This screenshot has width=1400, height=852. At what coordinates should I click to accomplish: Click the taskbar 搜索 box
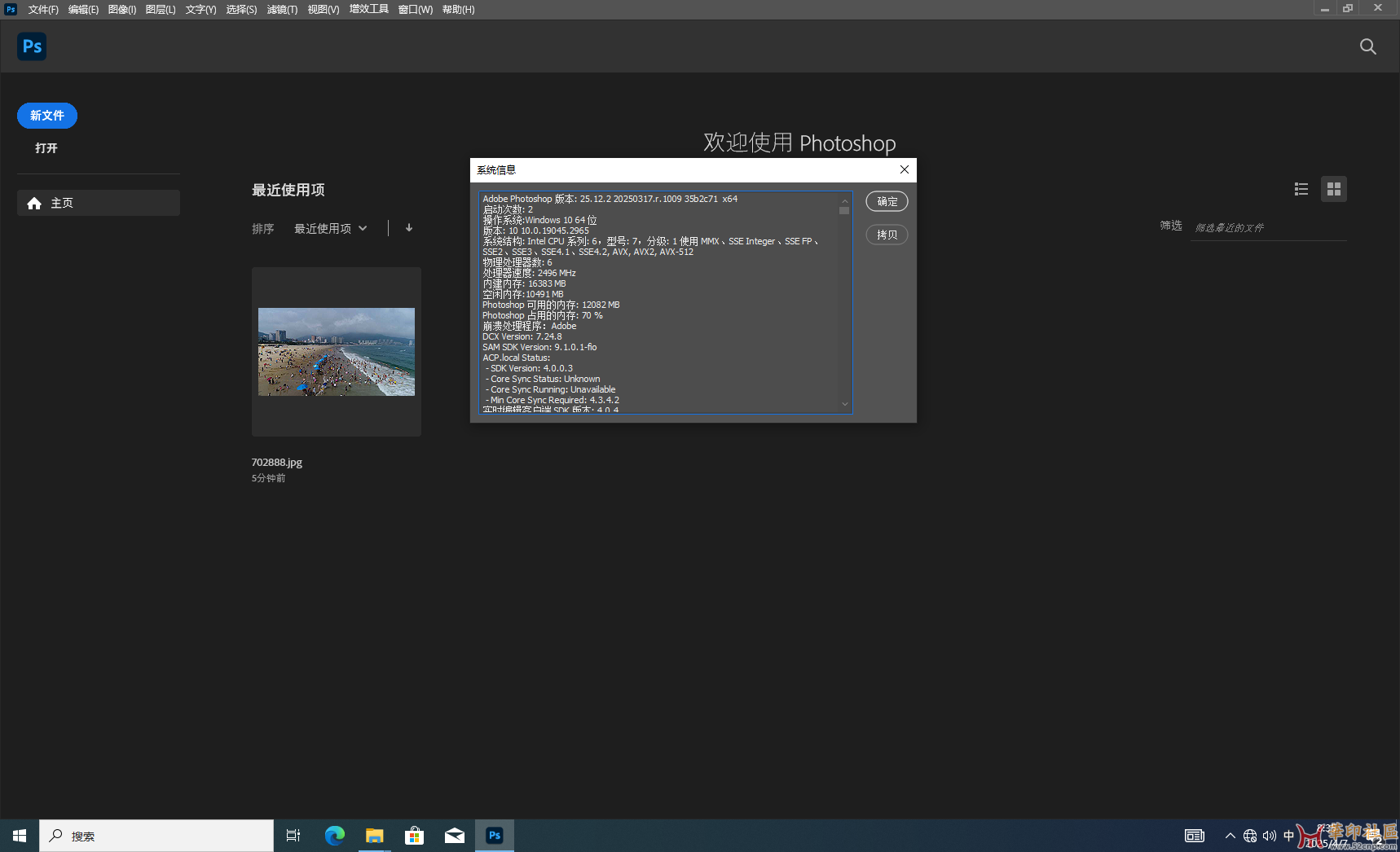tap(156, 836)
